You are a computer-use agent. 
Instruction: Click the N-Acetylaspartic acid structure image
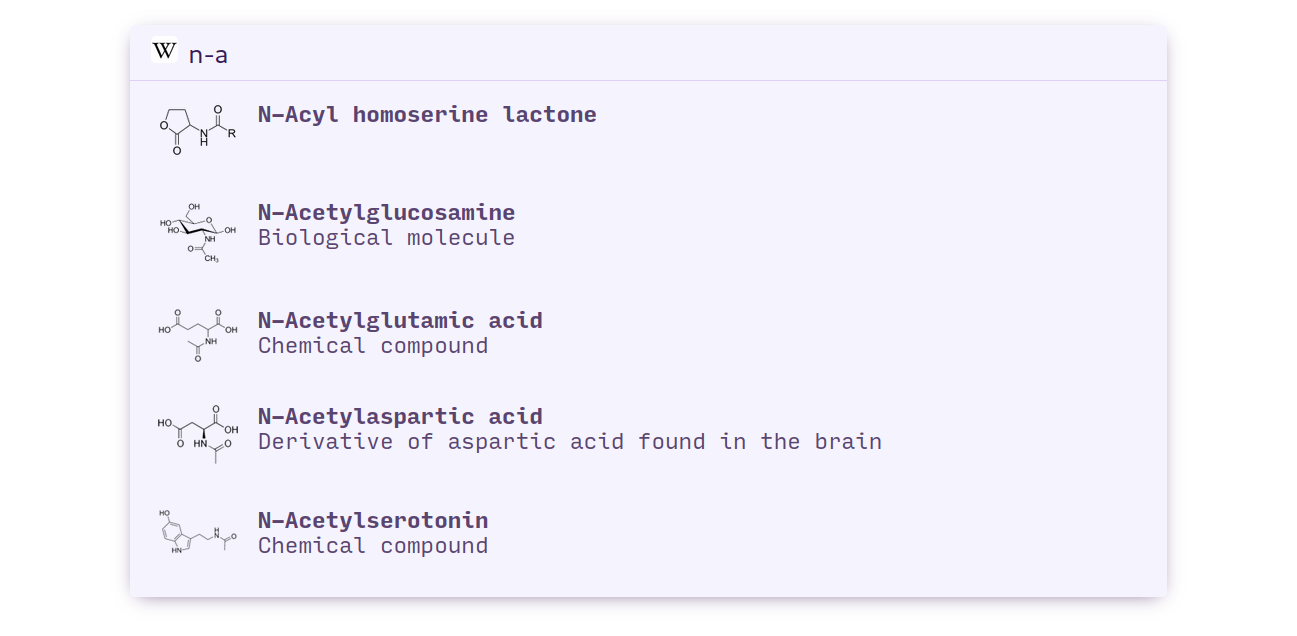tap(198, 433)
